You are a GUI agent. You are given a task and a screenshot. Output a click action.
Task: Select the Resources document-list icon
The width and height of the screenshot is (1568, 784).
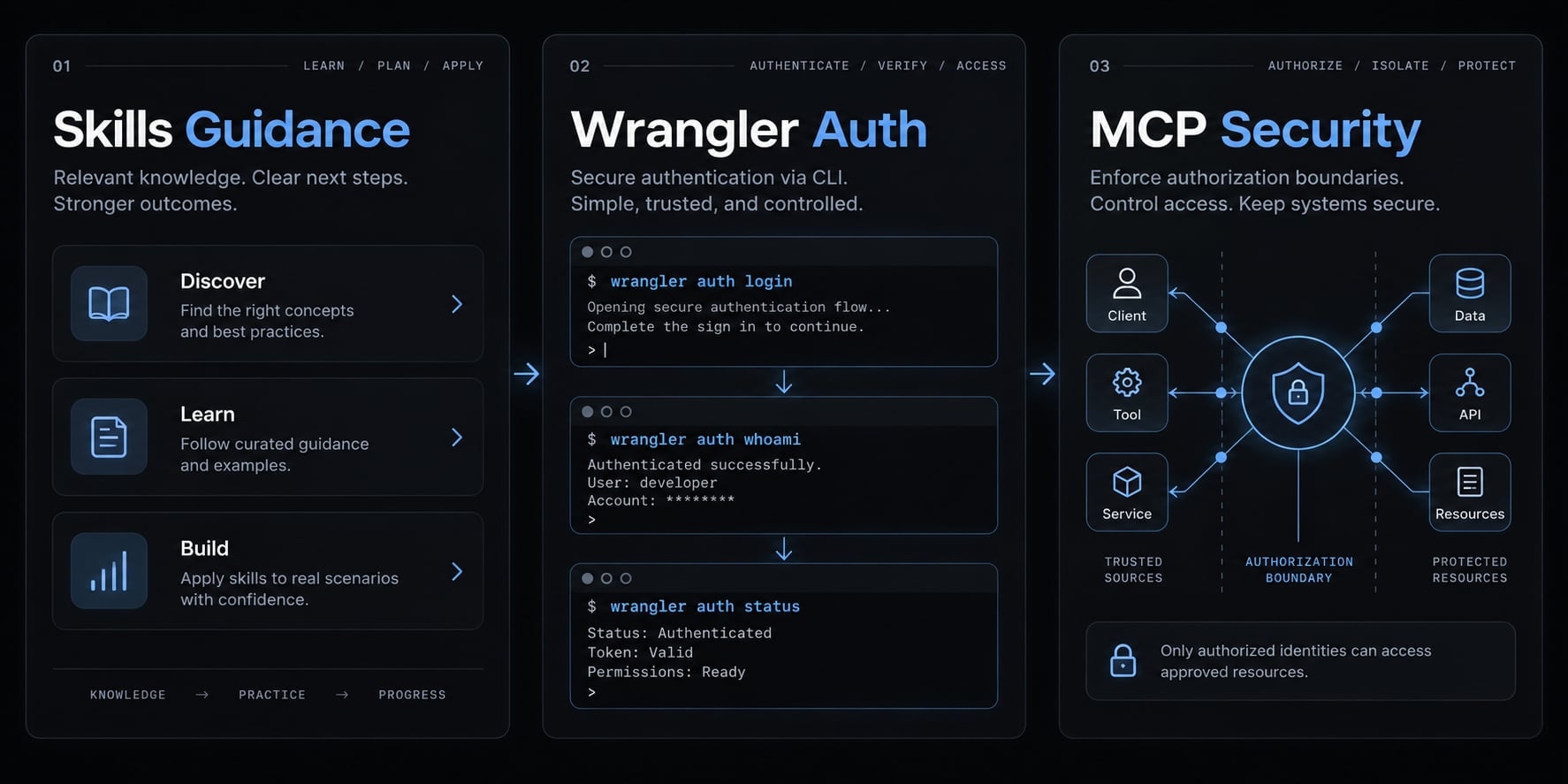(x=1470, y=482)
